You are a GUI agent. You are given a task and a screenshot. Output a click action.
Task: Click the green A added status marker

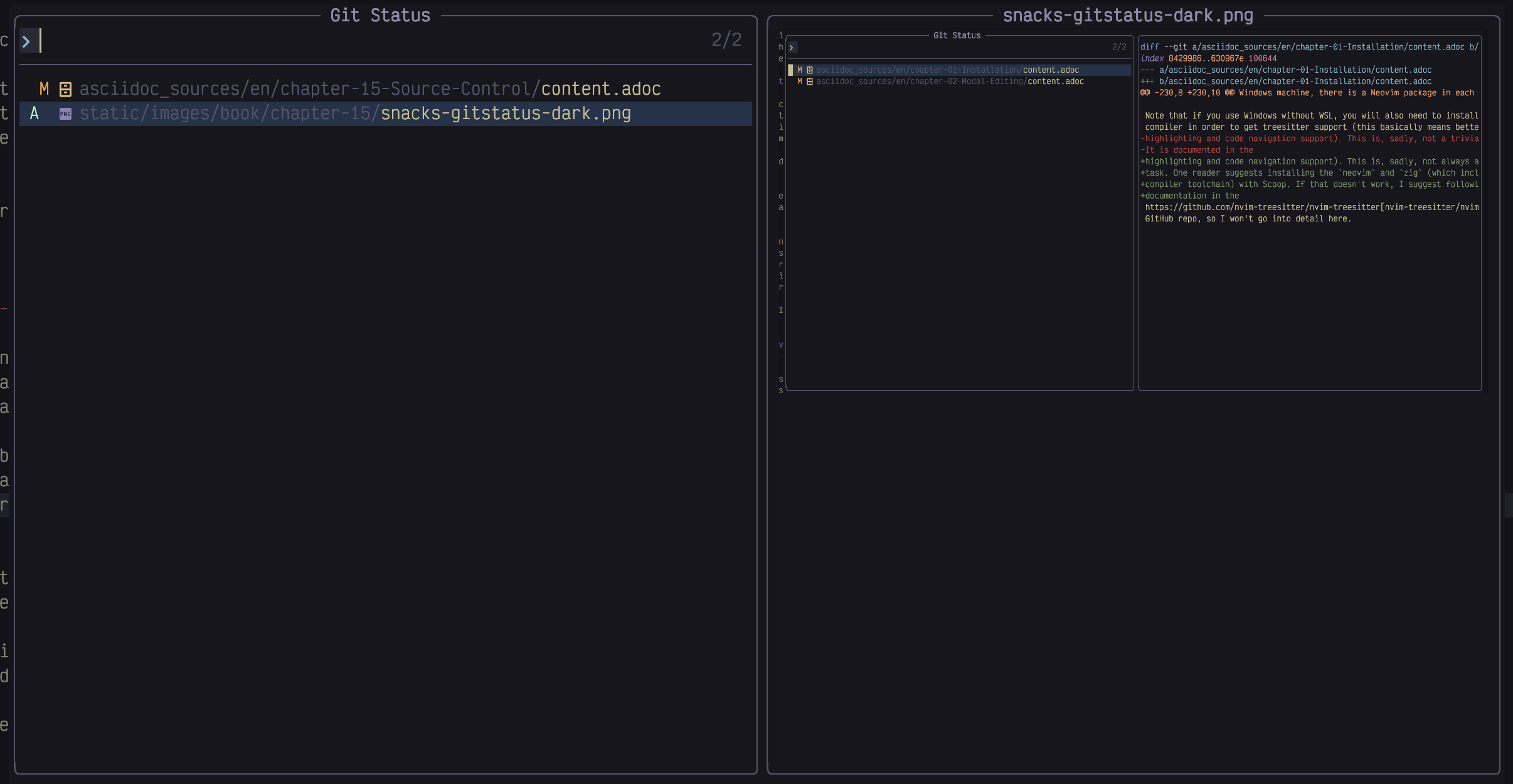point(35,114)
